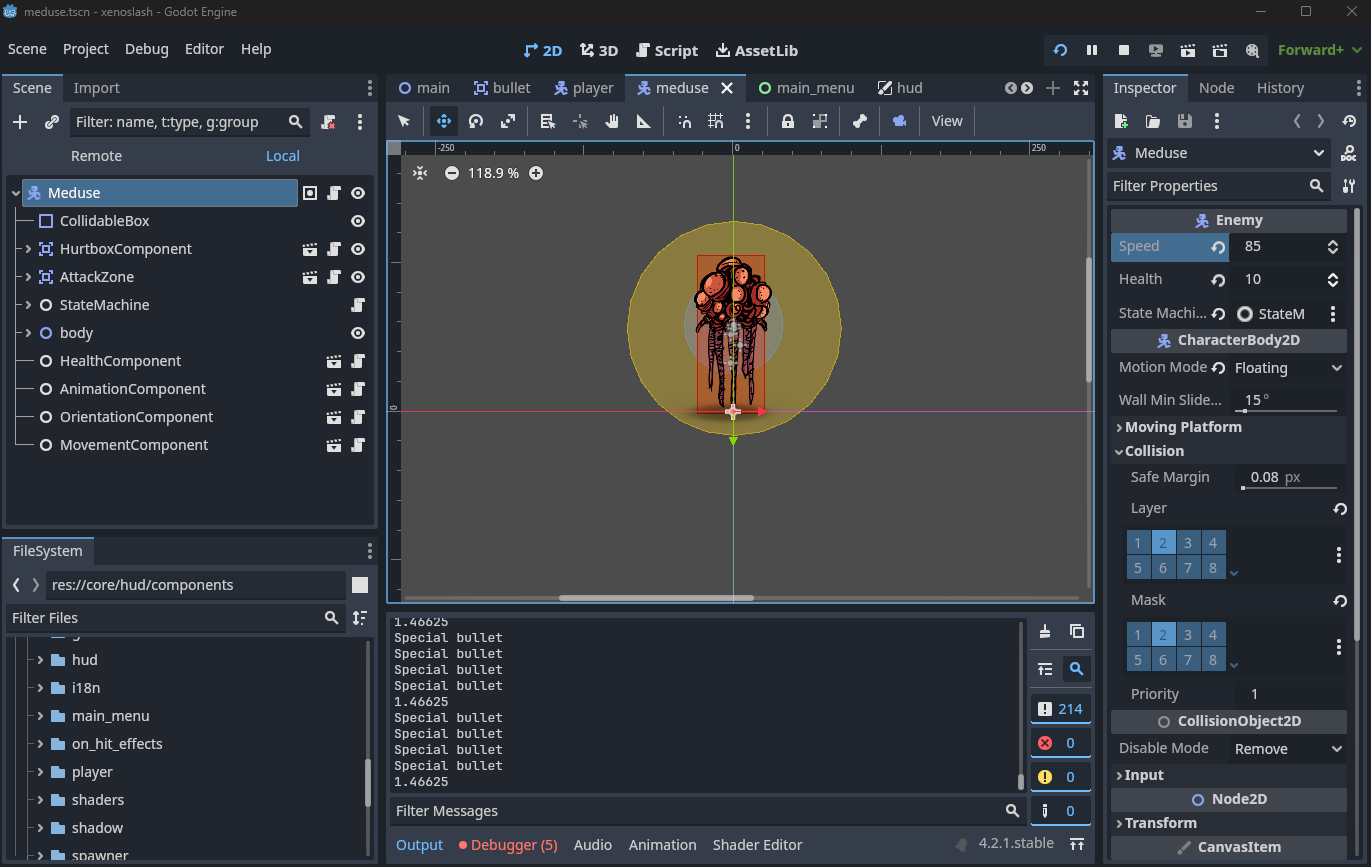Viewport: 1371px width, 867px height.
Task: Show the Remote scene tree
Action: [x=96, y=156]
